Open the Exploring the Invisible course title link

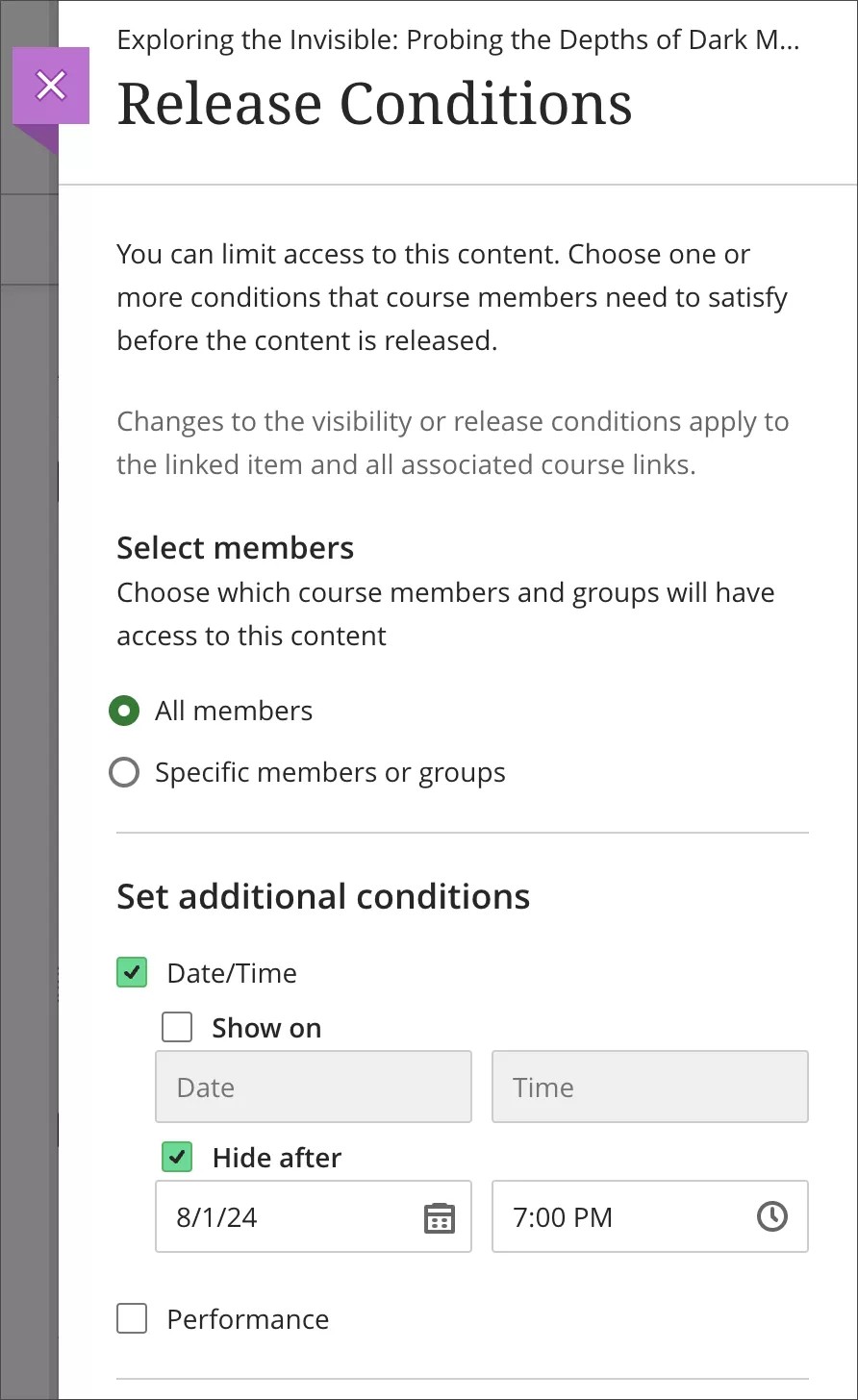click(456, 39)
